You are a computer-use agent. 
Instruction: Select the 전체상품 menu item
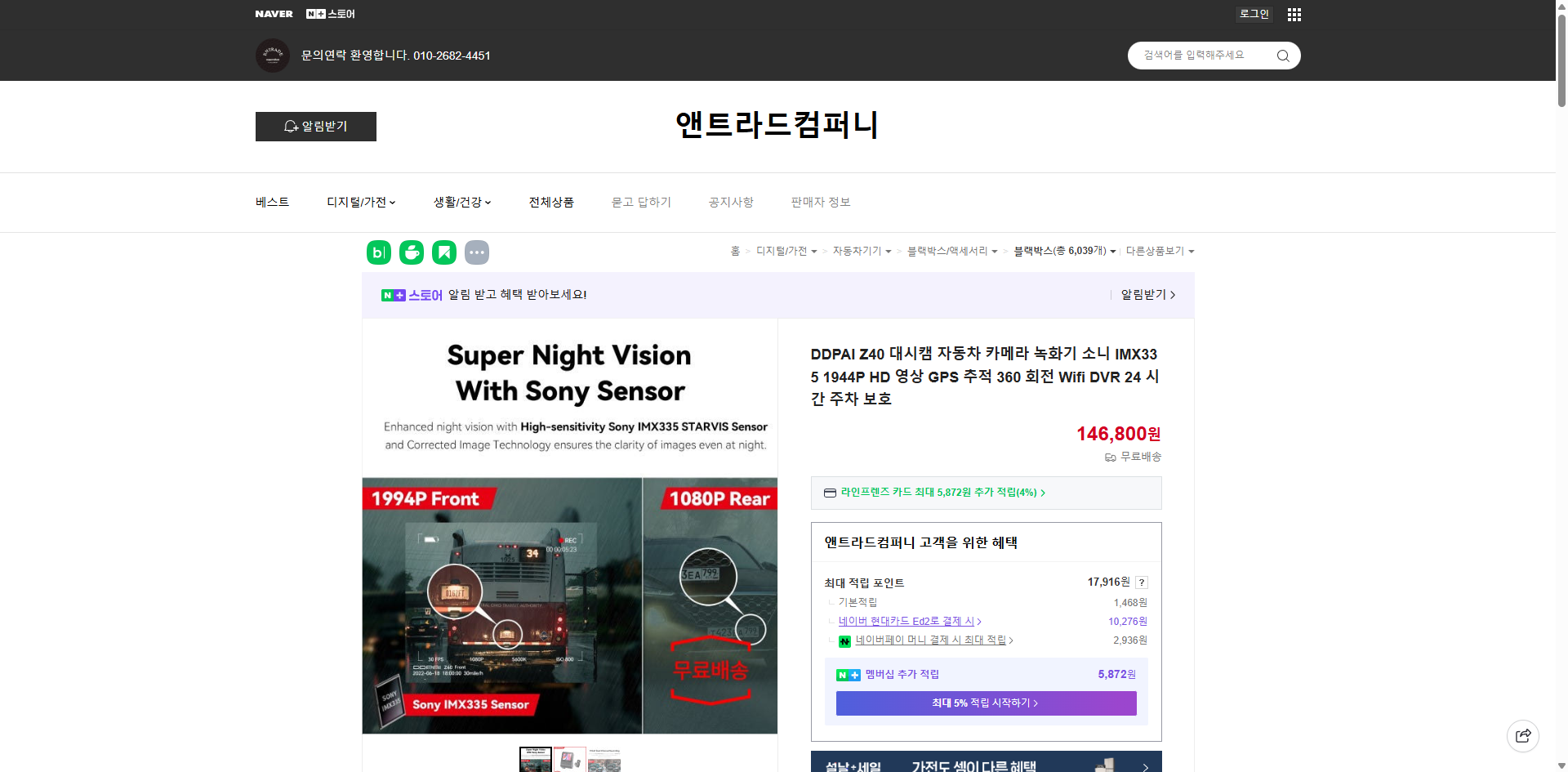[551, 202]
